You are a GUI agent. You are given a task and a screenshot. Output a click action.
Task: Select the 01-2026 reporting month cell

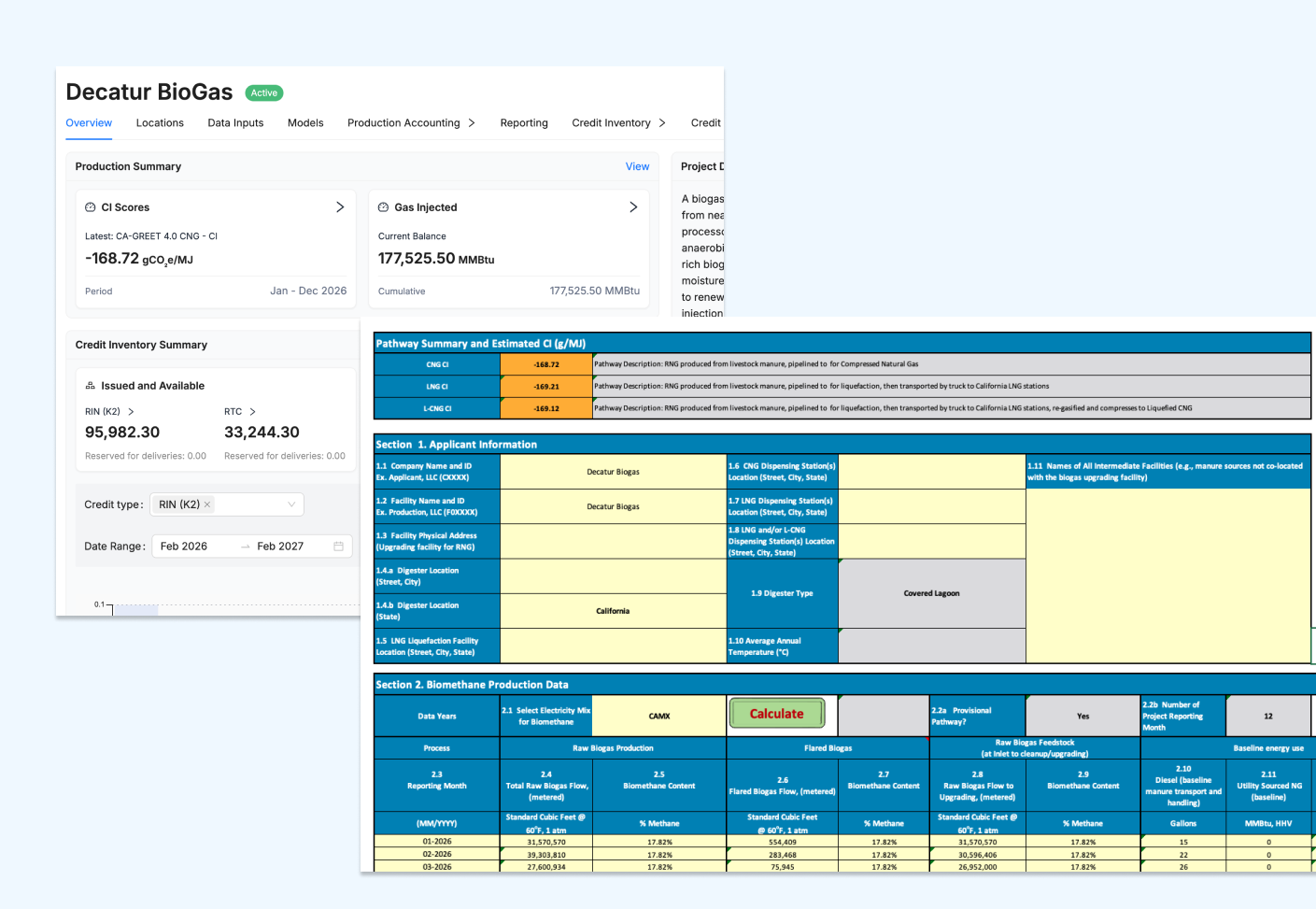point(437,842)
